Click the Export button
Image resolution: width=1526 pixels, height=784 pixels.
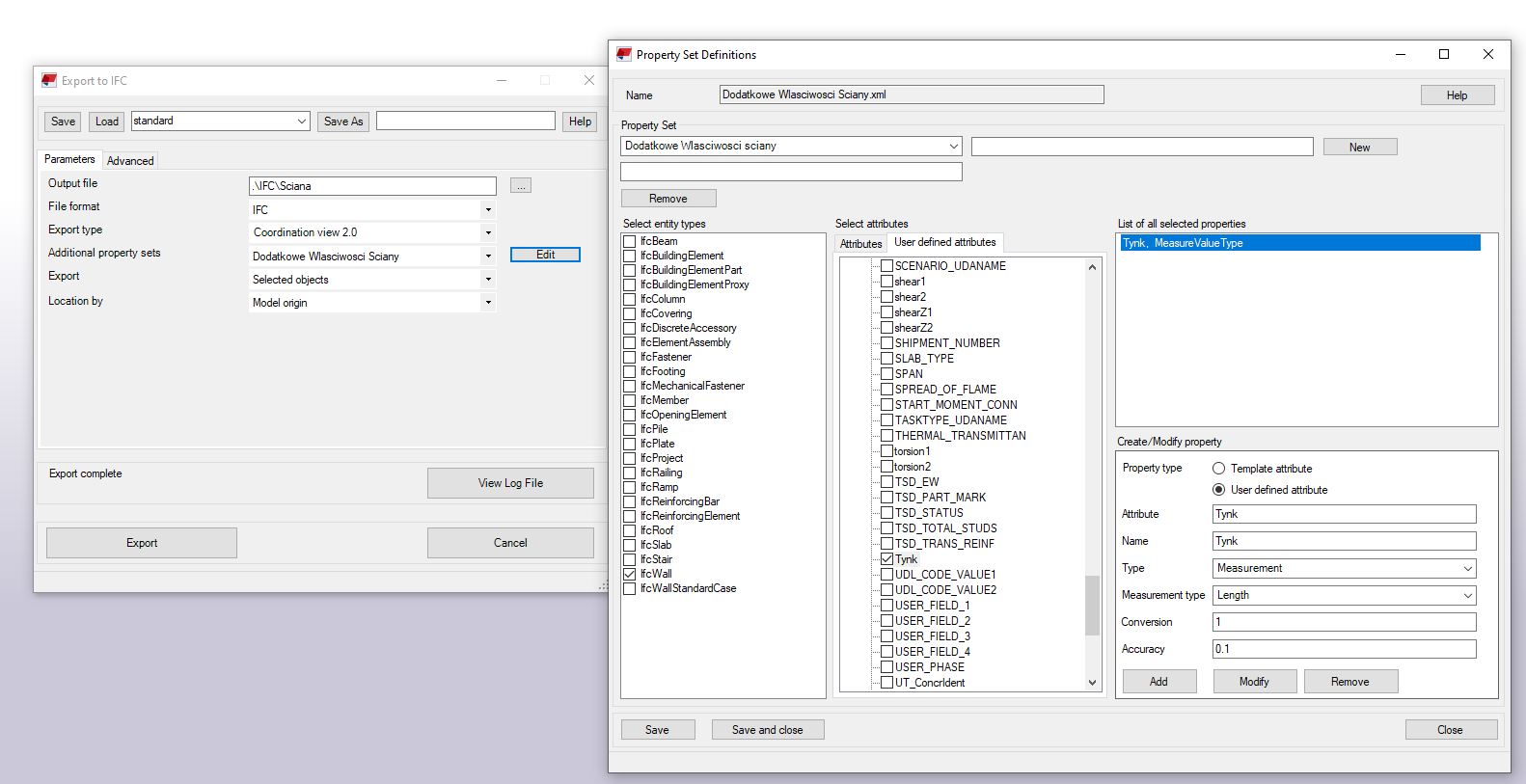(142, 543)
